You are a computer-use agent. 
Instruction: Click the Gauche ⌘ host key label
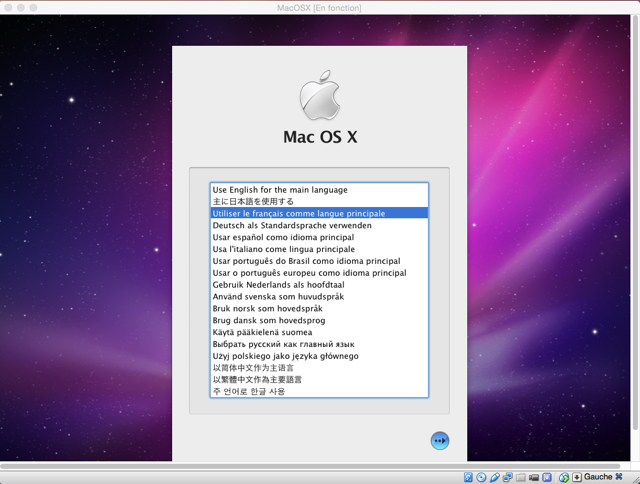click(603, 477)
